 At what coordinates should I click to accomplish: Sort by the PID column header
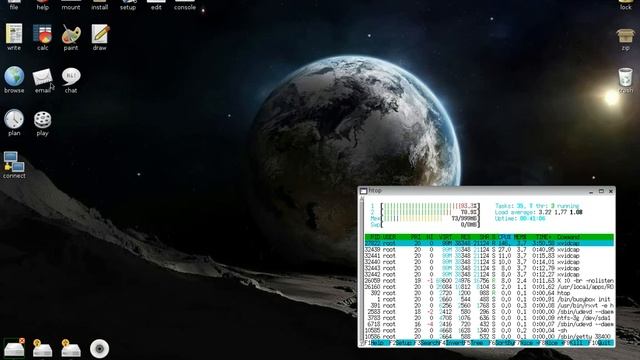pos(374,237)
